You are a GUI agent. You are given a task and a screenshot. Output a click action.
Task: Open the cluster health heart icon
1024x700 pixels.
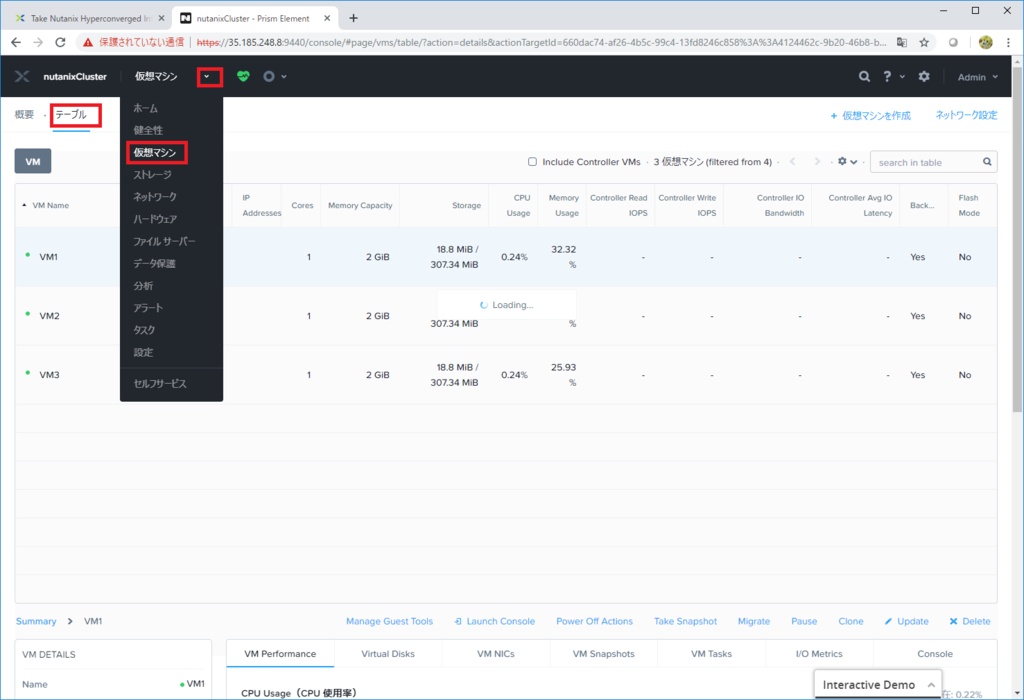click(x=243, y=76)
